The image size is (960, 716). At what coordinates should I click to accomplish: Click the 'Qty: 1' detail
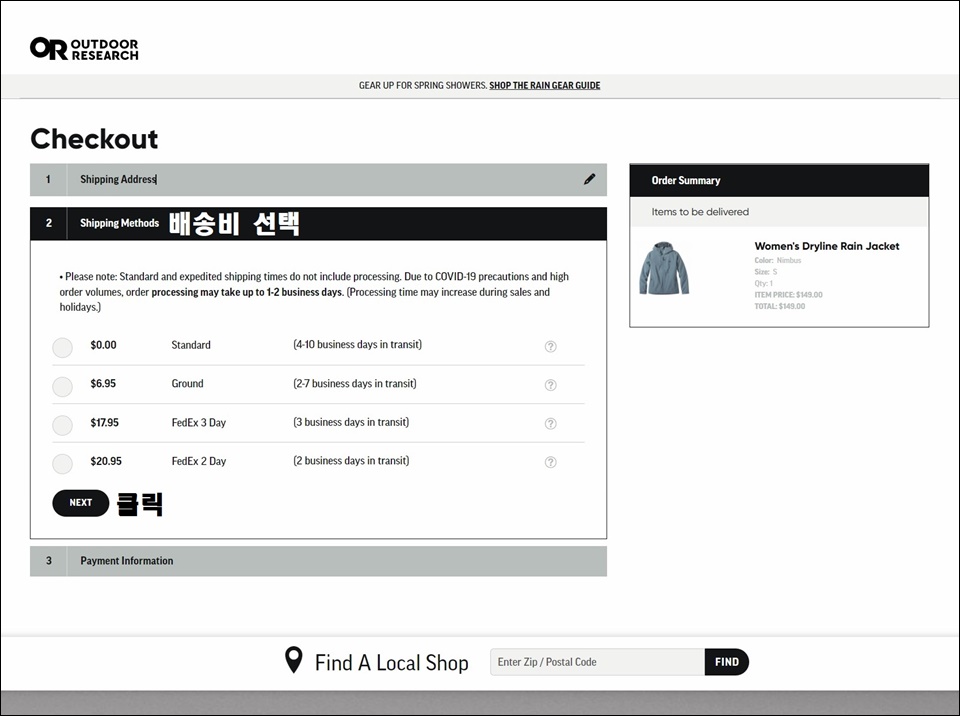pos(763,283)
